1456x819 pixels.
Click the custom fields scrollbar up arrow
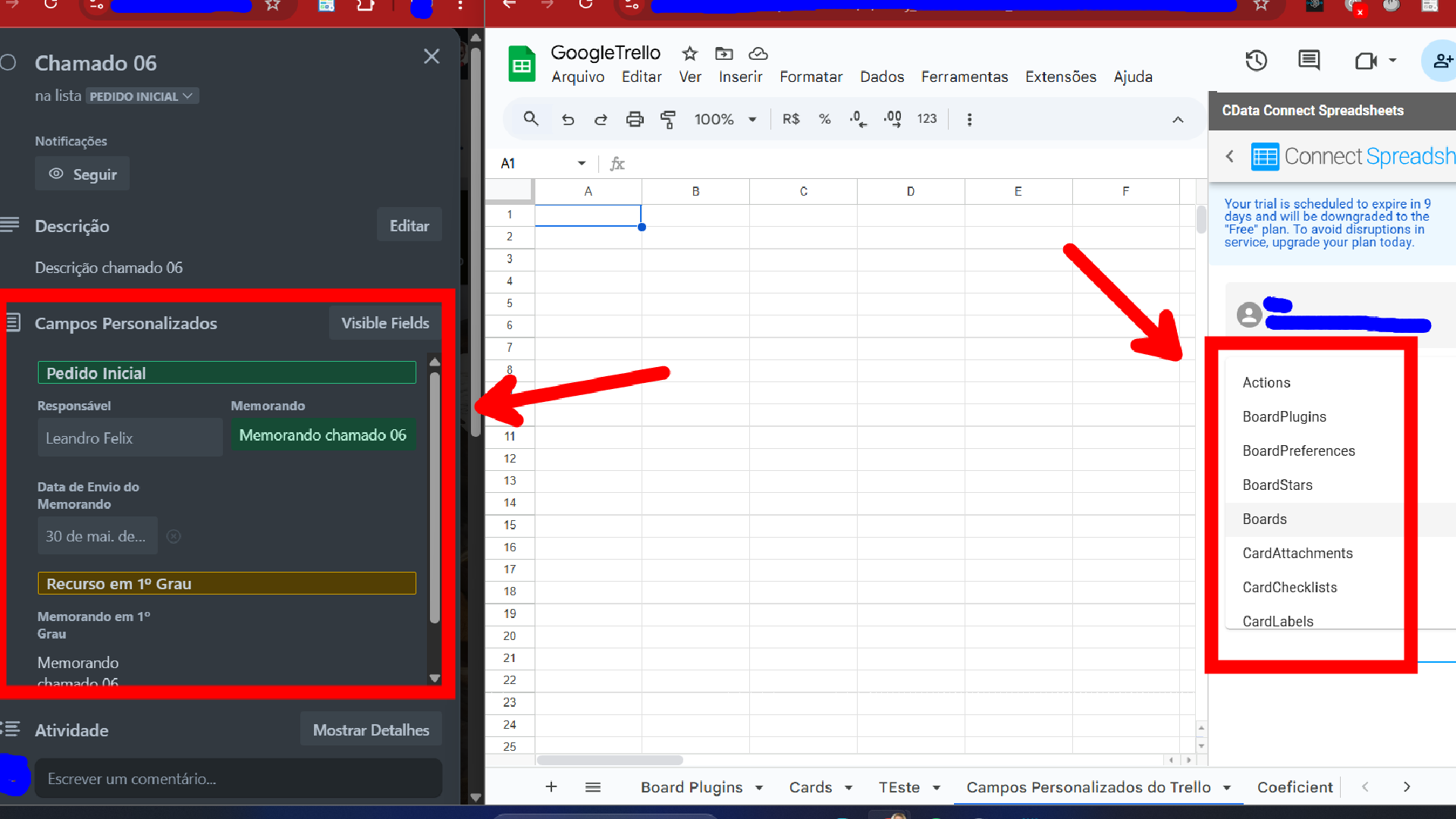pos(435,362)
